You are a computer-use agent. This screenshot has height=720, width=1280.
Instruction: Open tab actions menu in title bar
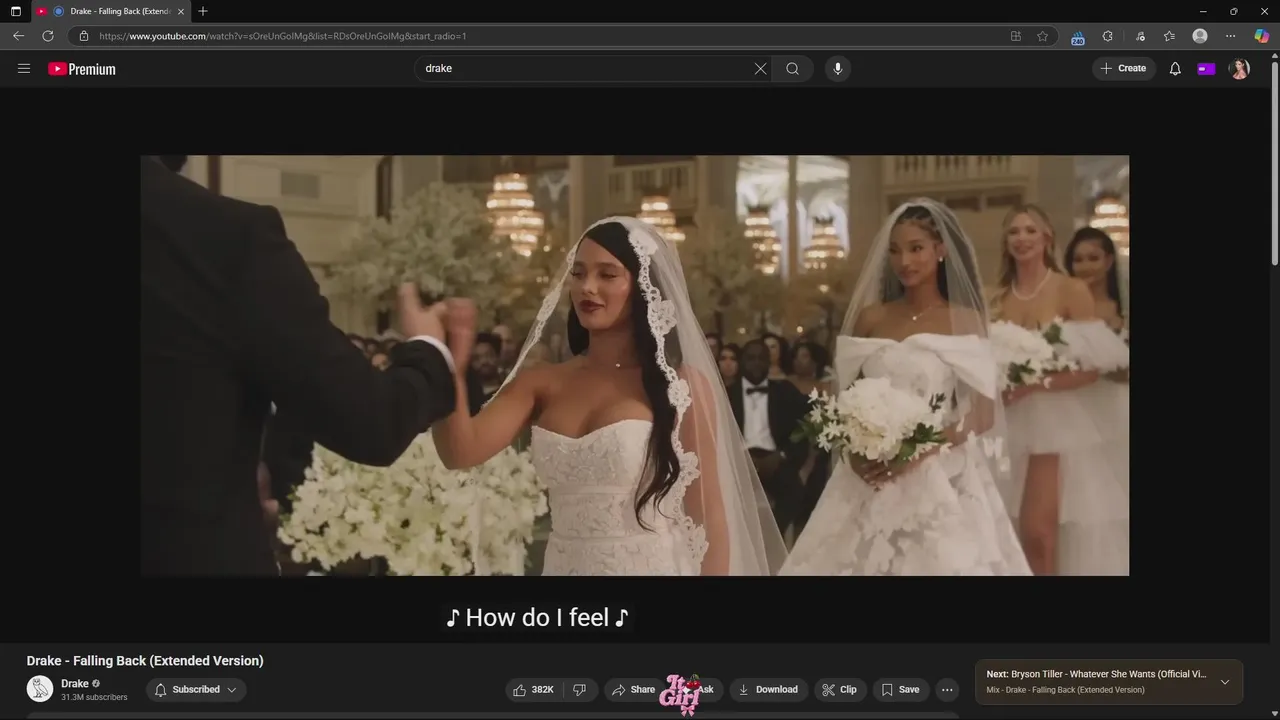[x=15, y=11]
